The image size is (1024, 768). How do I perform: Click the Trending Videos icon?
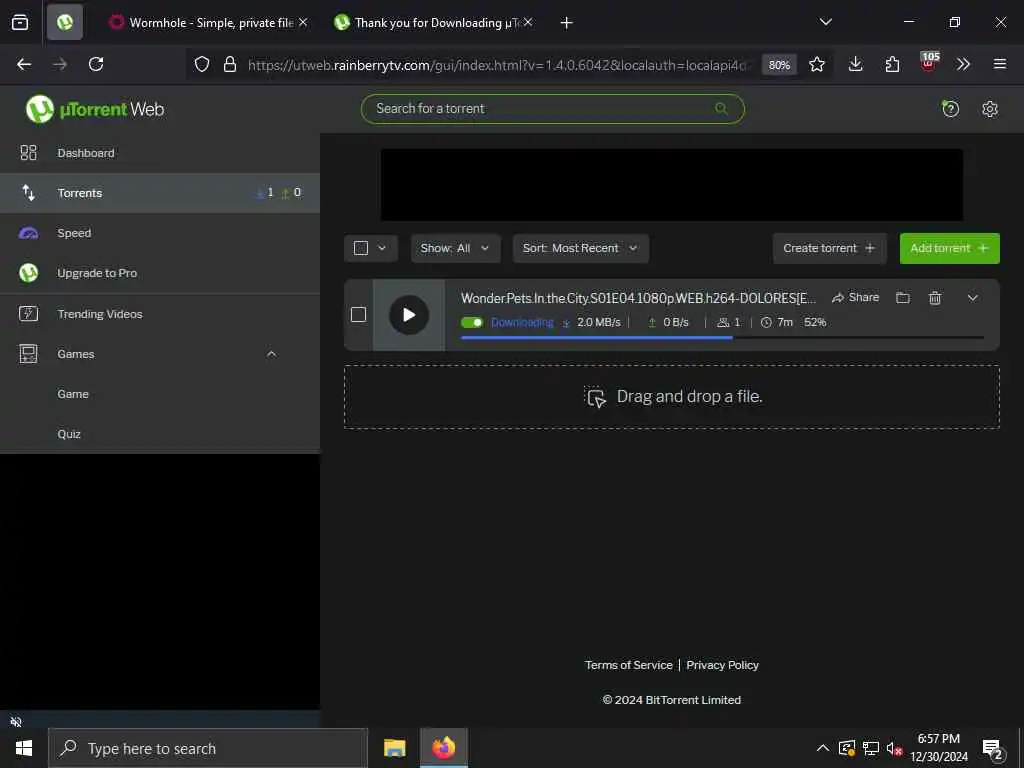click(x=28, y=313)
